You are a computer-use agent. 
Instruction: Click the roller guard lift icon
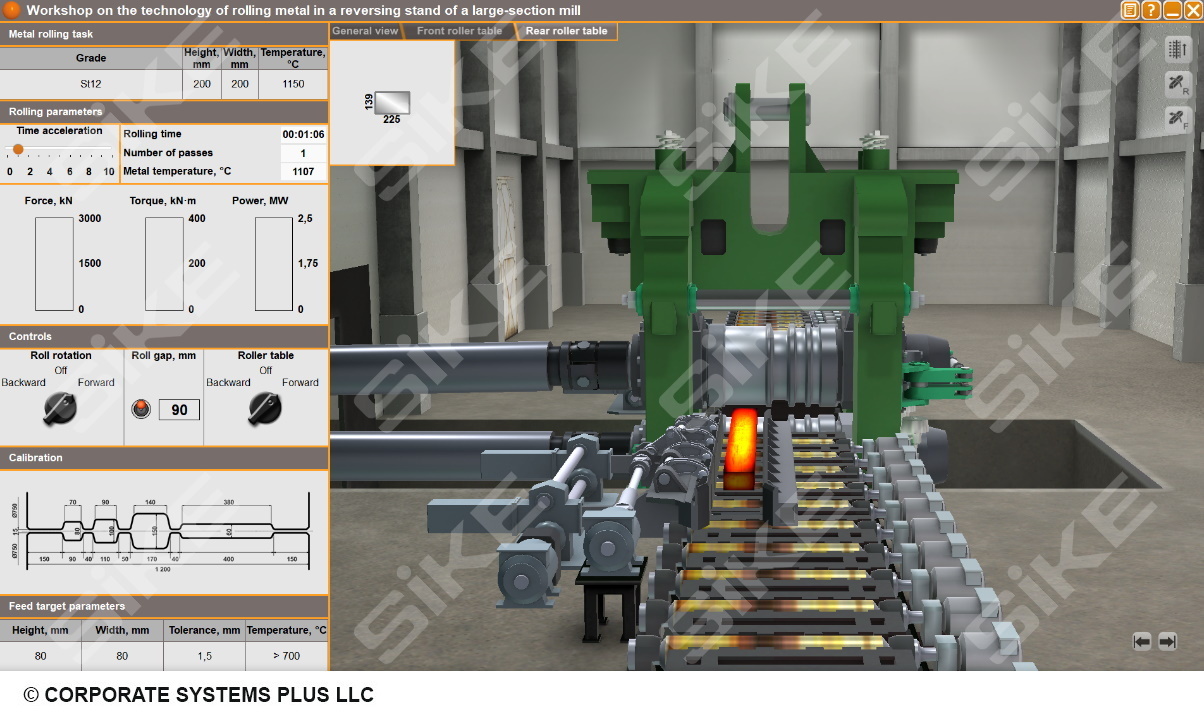click(x=1177, y=49)
